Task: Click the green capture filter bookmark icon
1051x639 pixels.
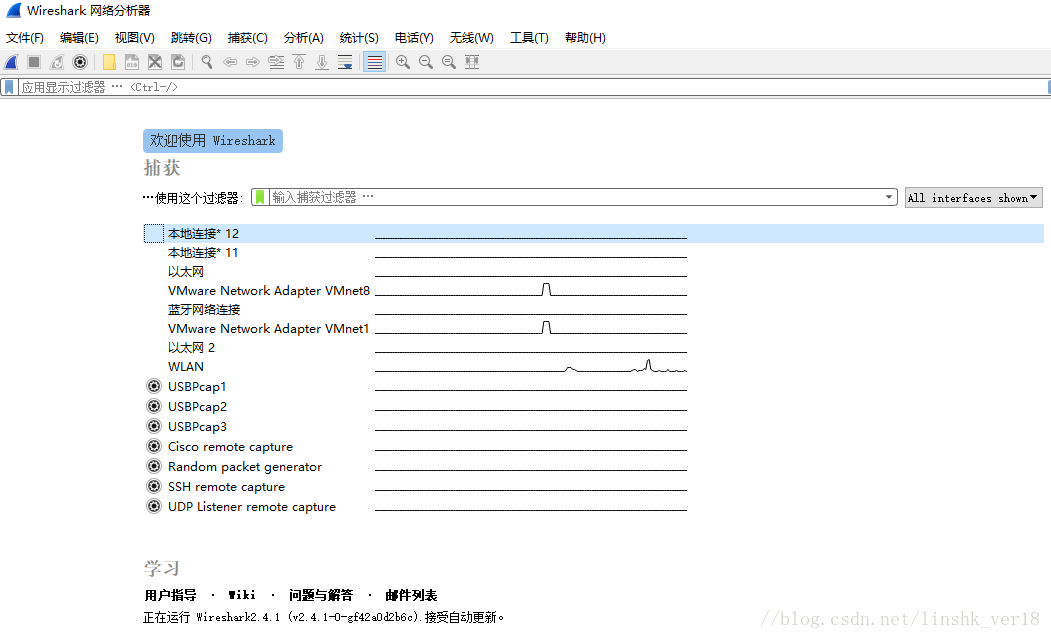Action: click(260, 197)
